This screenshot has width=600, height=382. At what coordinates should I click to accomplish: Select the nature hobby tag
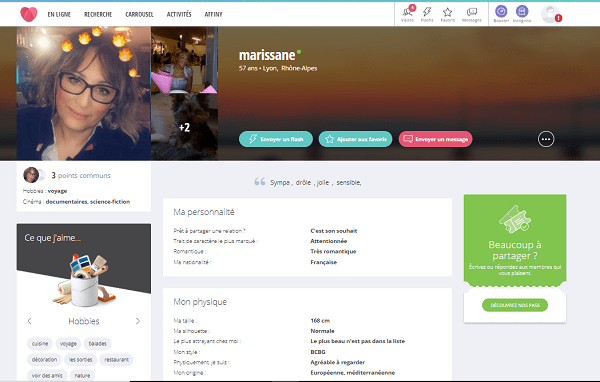pyautogui.click(x=82, y=375)
